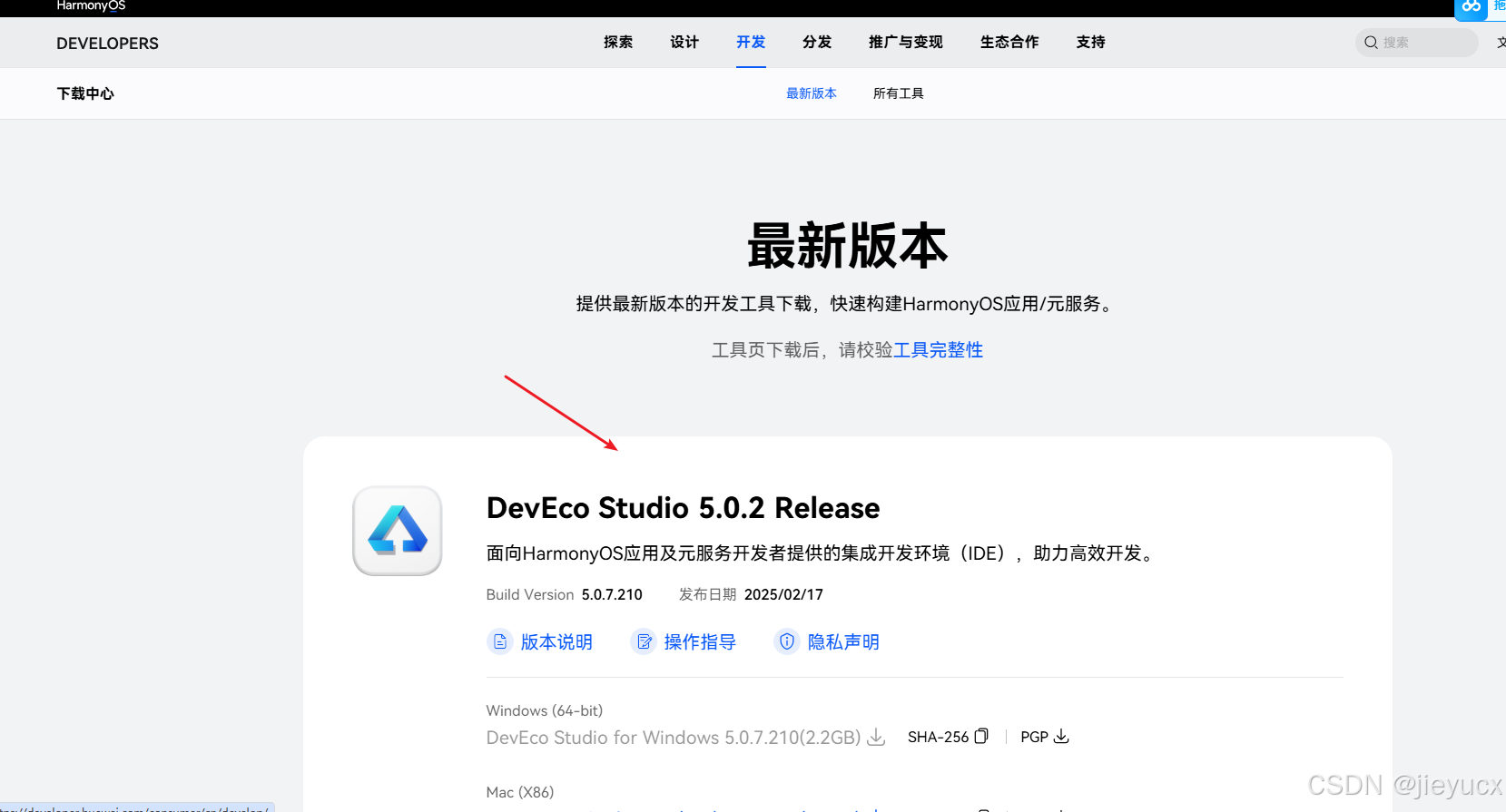Click the DevEco Studio 5.0.2 Release title
Image resolution: width=1506 pixels, height=812 pixels.
pos(683,508)
